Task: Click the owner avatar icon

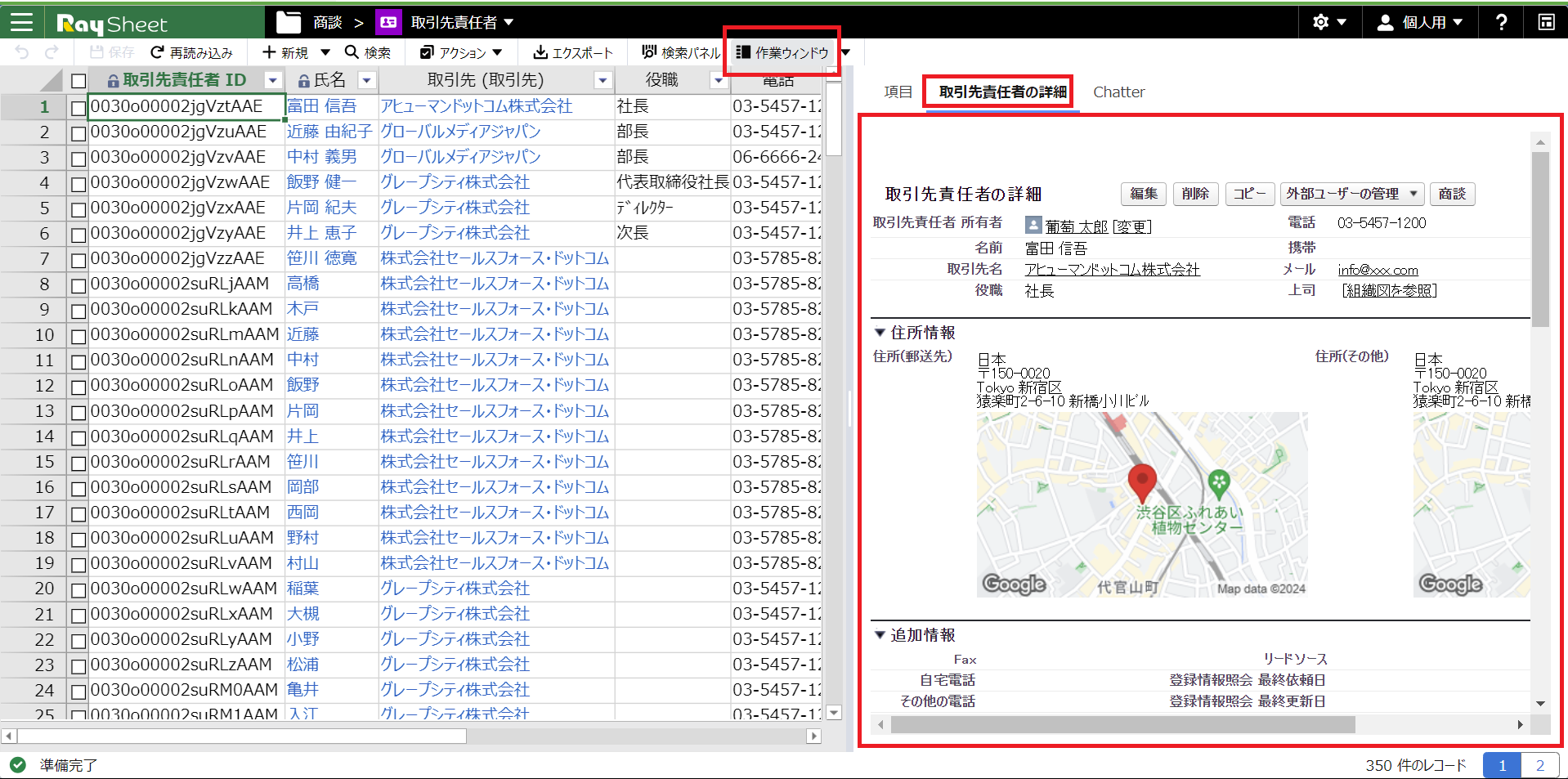Action: pos(1033,225)
